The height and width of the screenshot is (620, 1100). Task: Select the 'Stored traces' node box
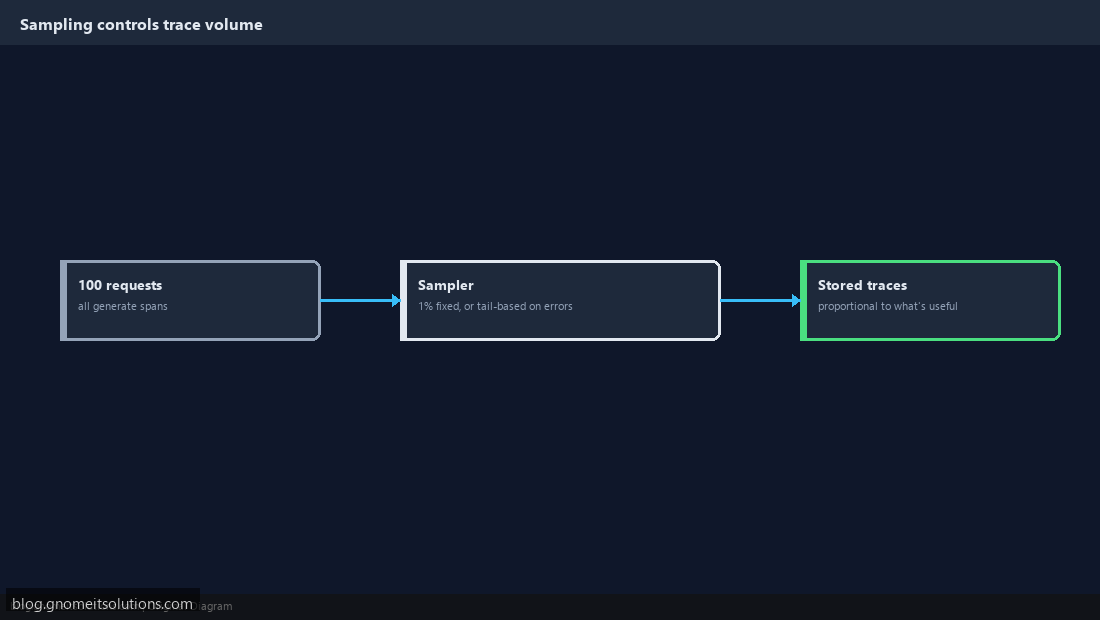[930, 300]
